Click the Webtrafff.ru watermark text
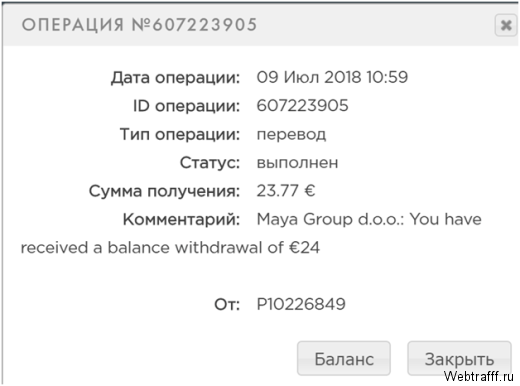 (x=479, y=376)
